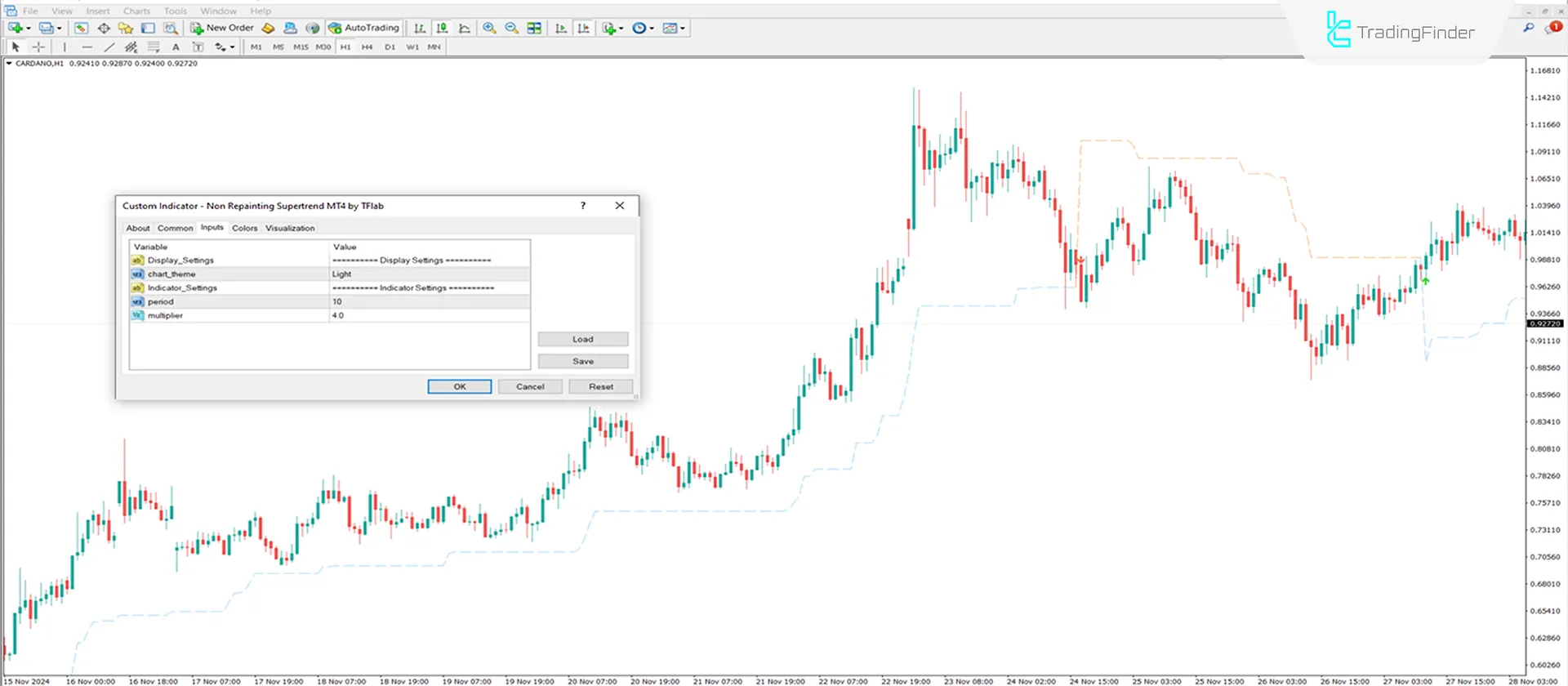Click the multiplier value 4.0
This screenshot has height=686, width=1568.
click(429, 316)
